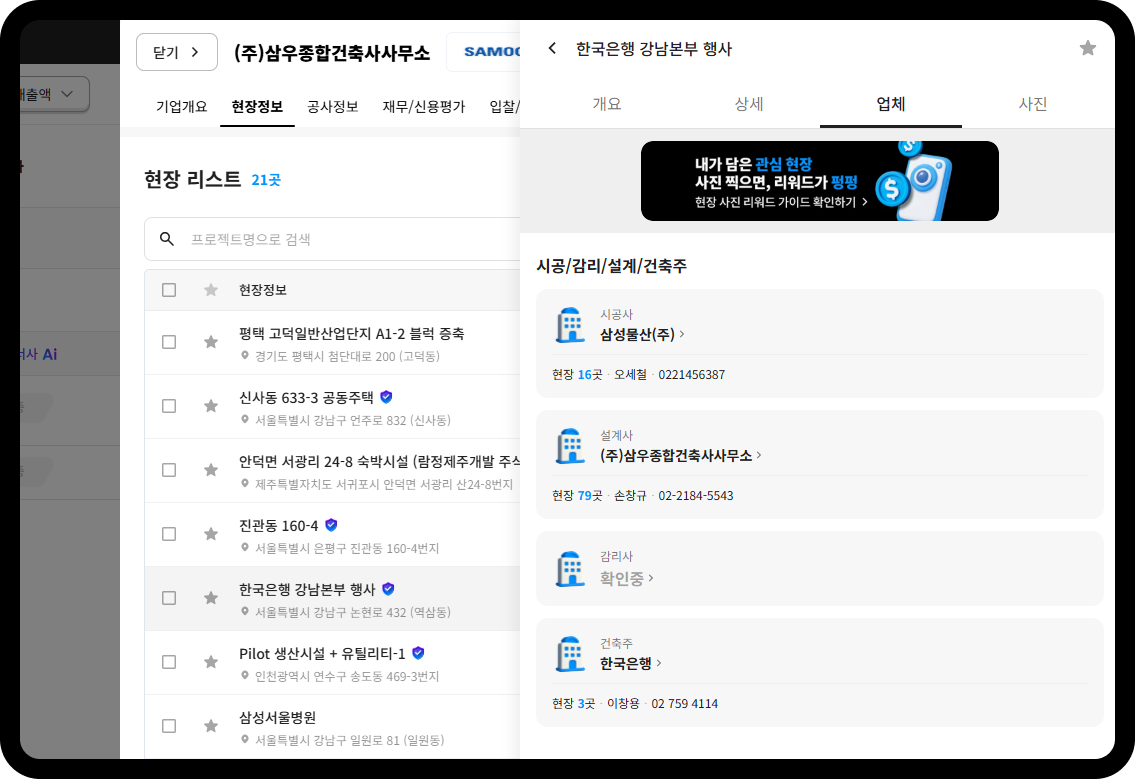Viewport: 1135px width, 779px height.
Task: Bookmark site with the star in detail panel header
Action: (x=1087, y=49)
